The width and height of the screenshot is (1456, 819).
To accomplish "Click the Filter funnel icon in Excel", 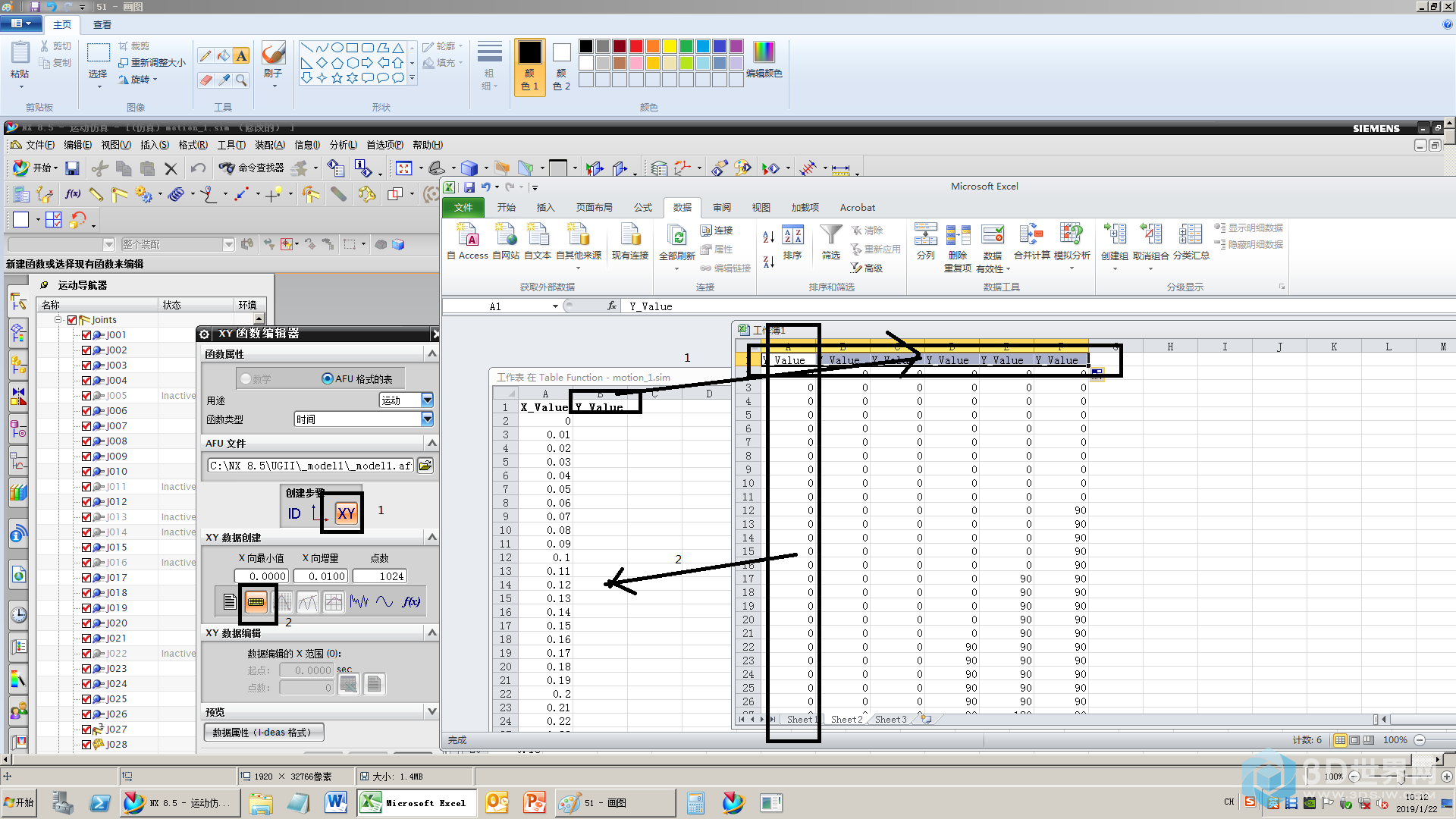I will pyautogui.click(x=831, y=235).
